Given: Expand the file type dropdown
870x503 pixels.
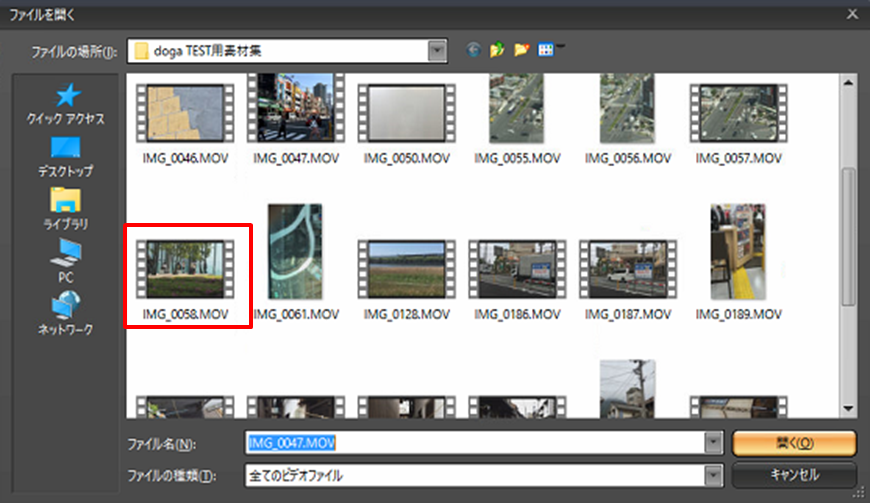Looking at the screenshot, I should pyautogui.click(x=713, y=476).
